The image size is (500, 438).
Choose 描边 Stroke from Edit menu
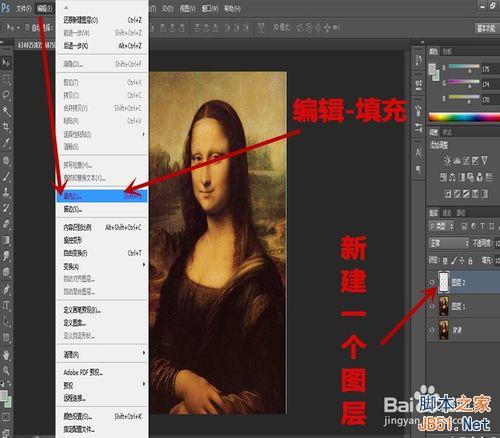coord(102,209)
